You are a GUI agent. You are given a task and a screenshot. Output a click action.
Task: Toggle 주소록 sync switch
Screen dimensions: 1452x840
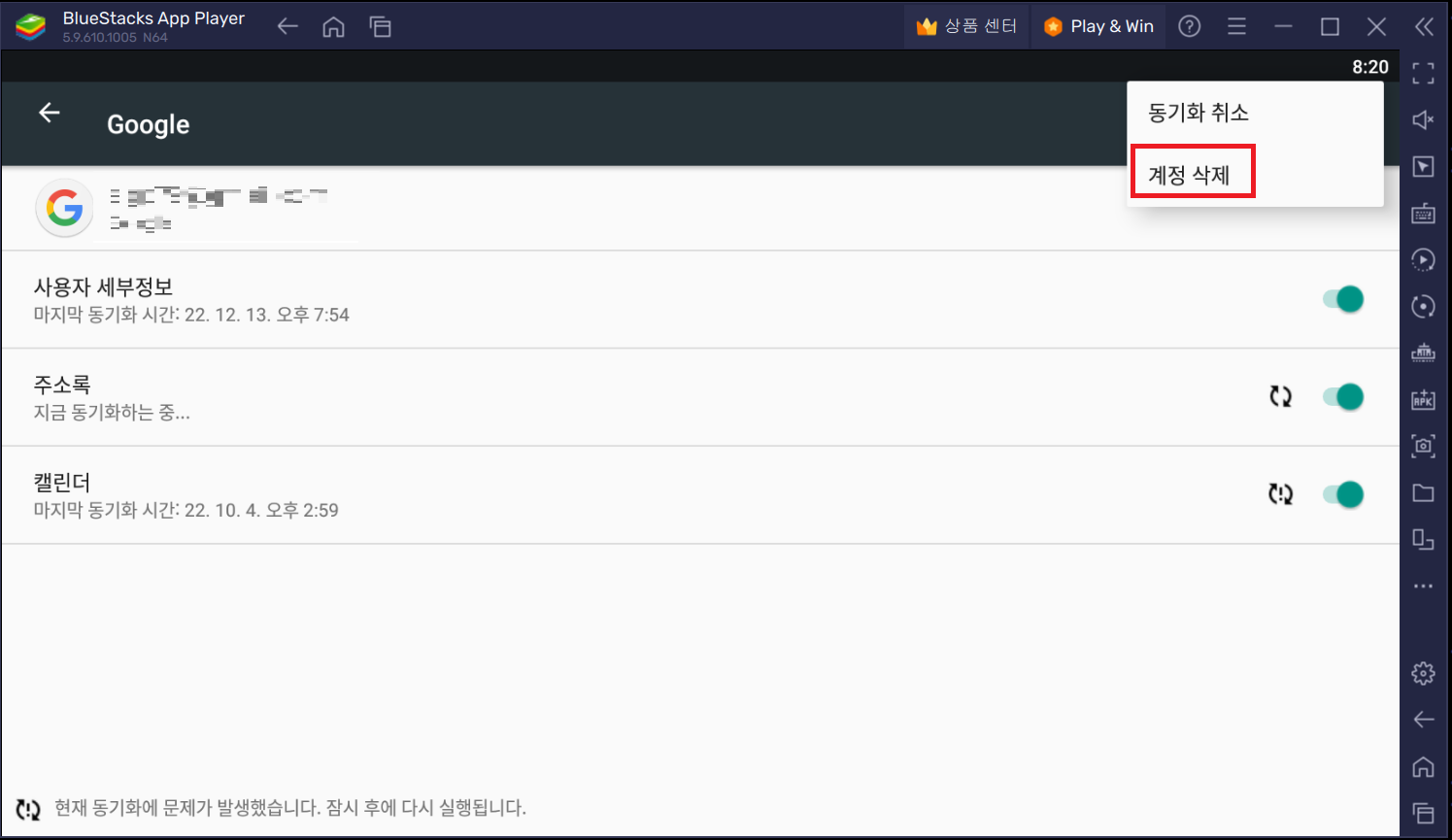(x=1343, y=396)
